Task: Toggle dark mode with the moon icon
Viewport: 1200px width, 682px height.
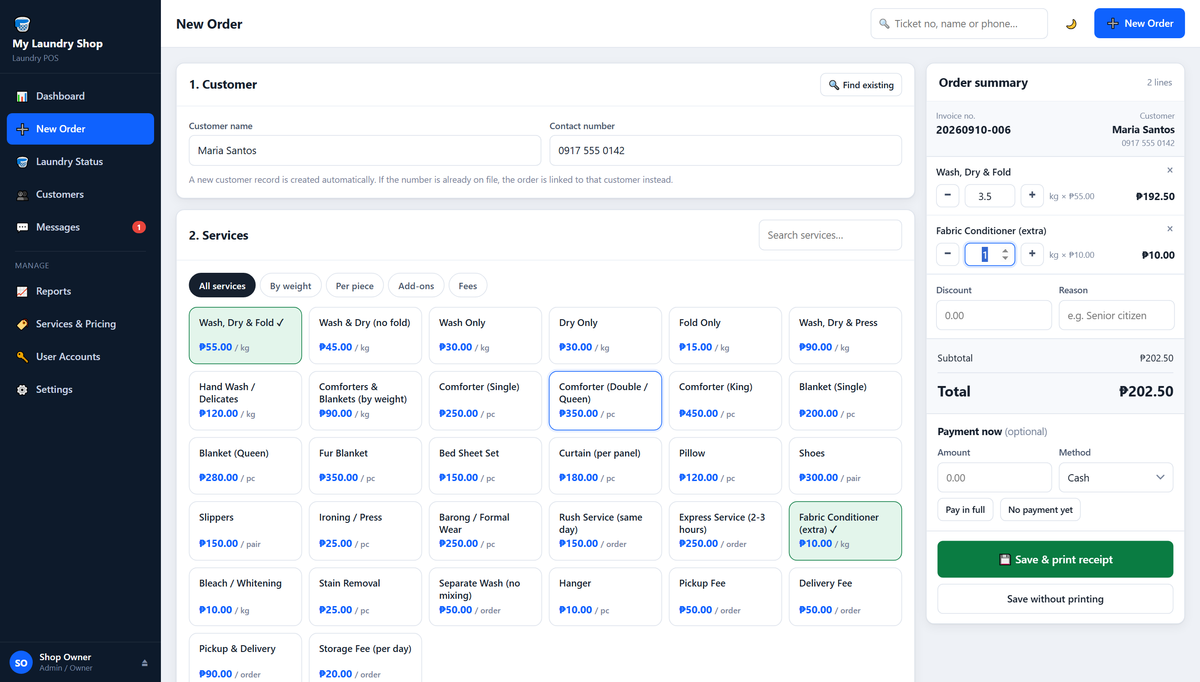Action: click(x=1071, y=24)
